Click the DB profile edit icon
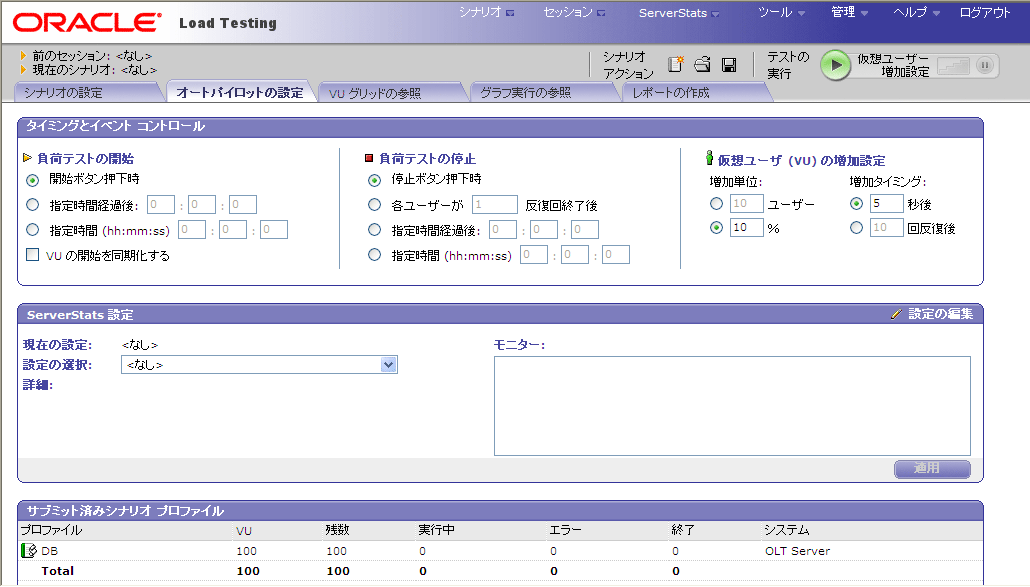The image size is (1030, 587). (29, 550)
